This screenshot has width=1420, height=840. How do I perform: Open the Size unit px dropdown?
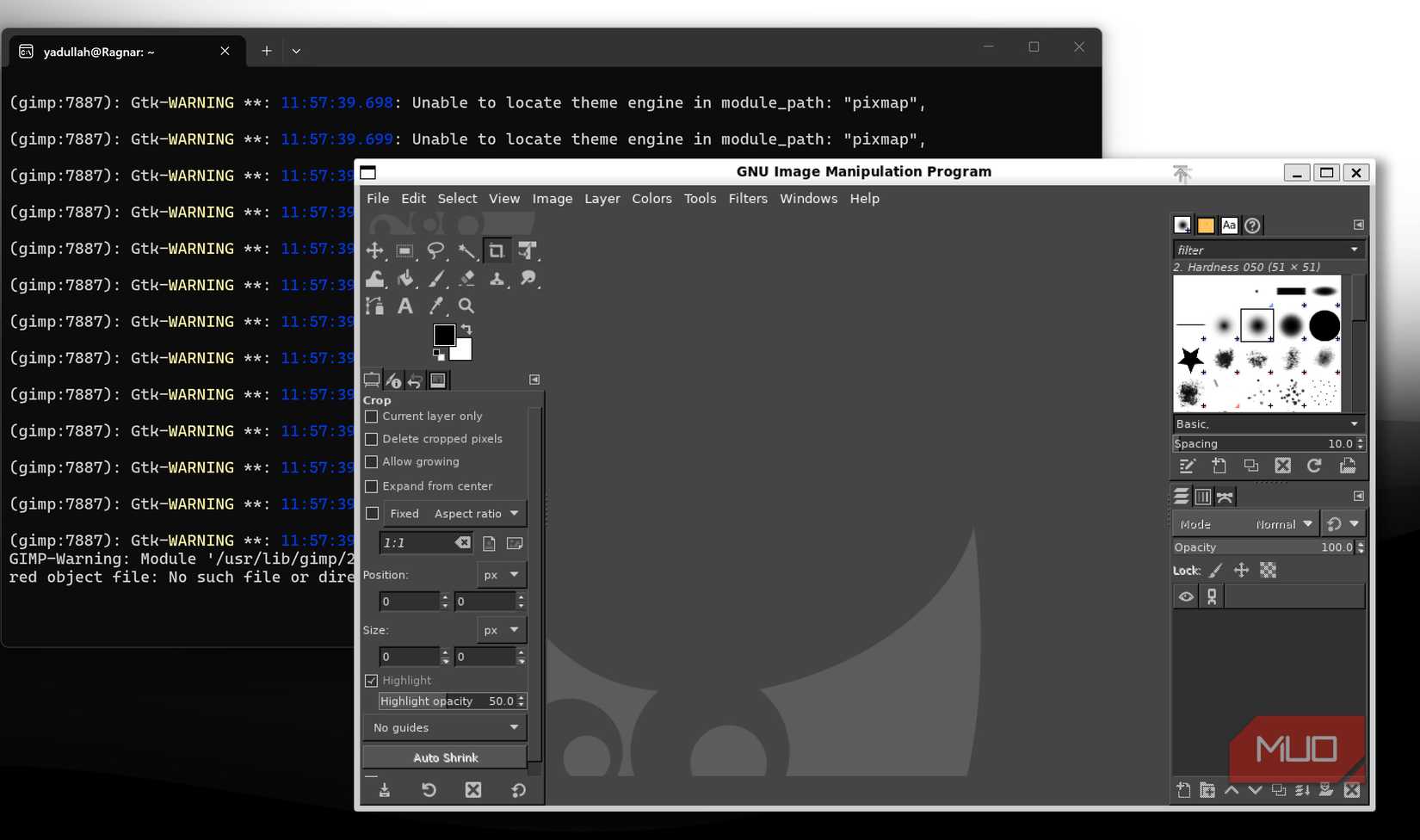pyautogui.click(x=502, y=630)
